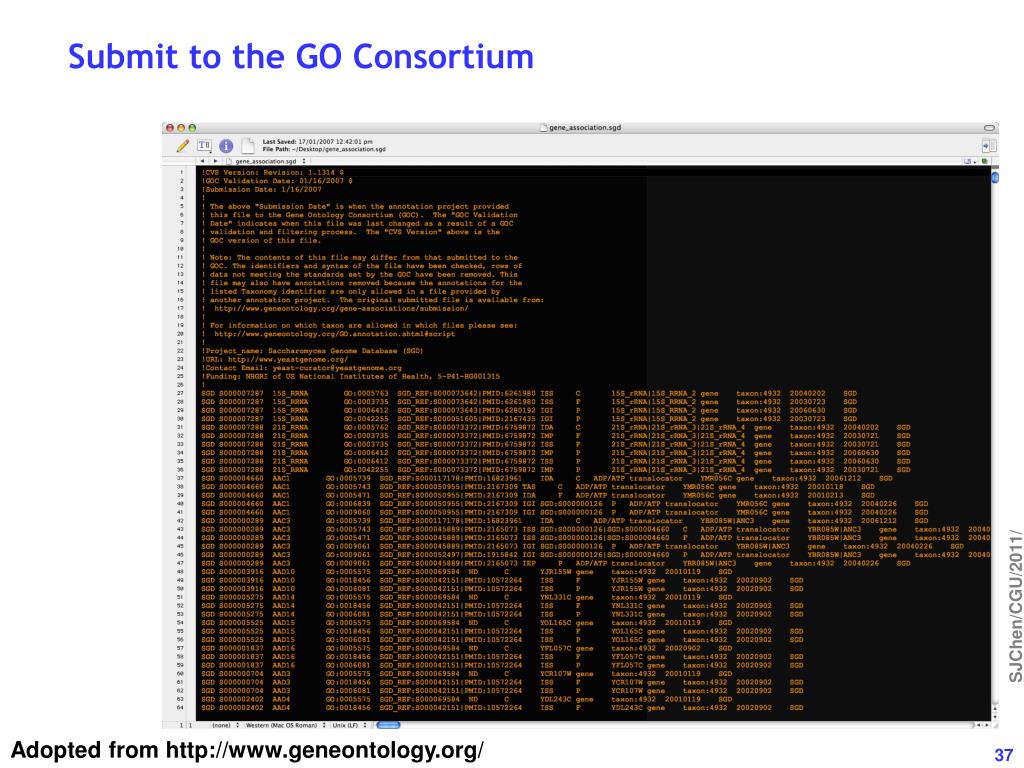Open the Text Options popup icon
Viewport: 1024px width, 768px height.
[204, 146]
